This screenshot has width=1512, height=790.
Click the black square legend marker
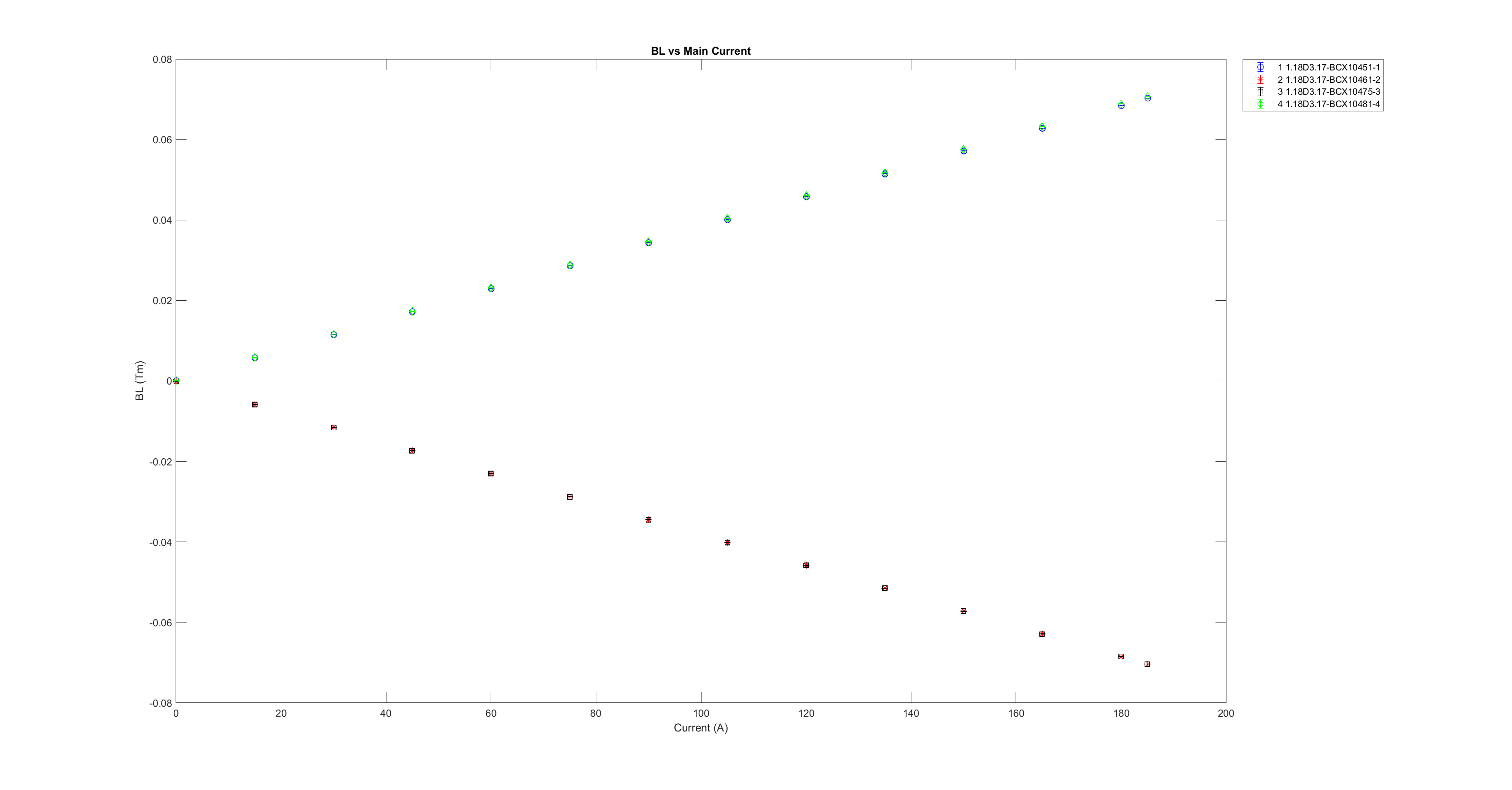pos(1260,91)
